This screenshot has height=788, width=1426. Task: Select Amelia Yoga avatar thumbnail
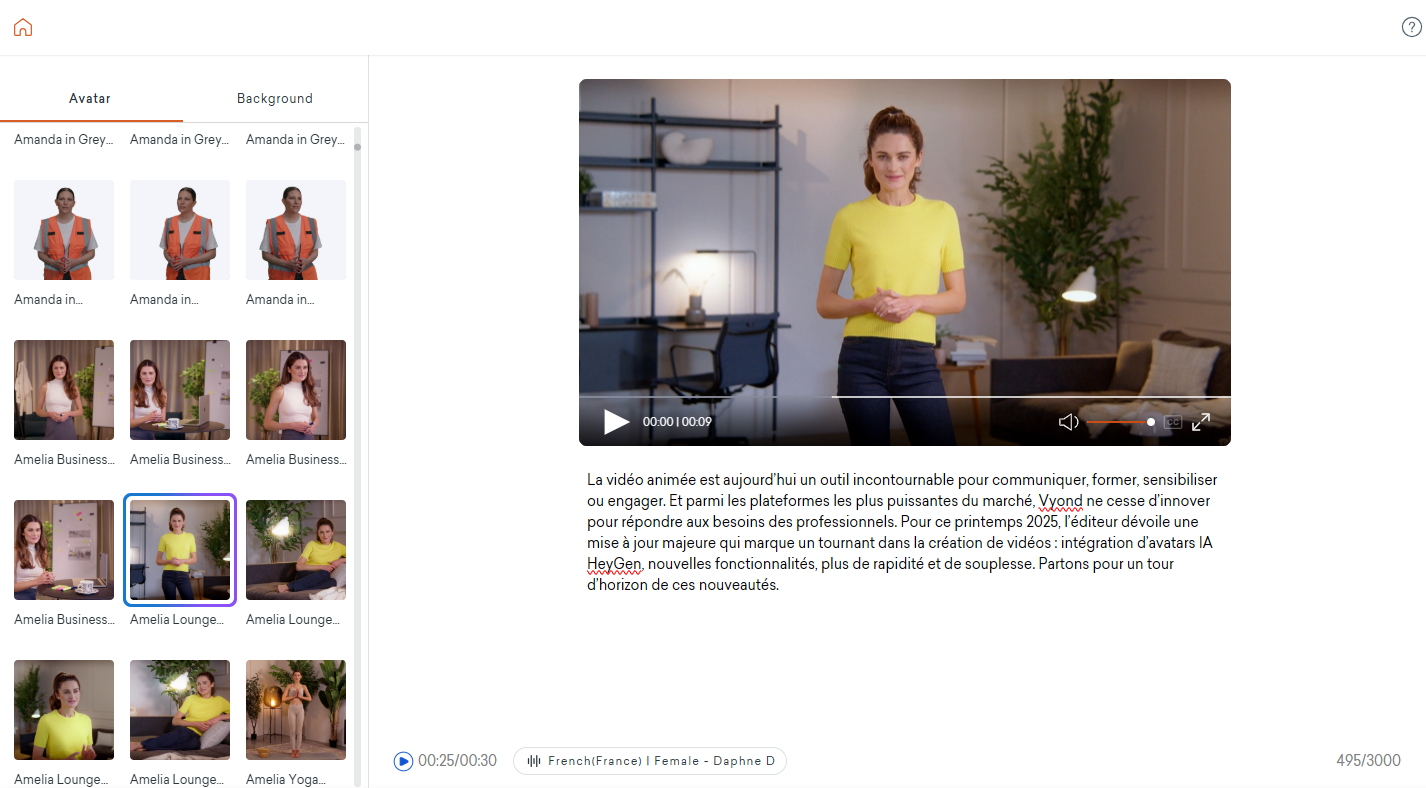tap(296, 710)
